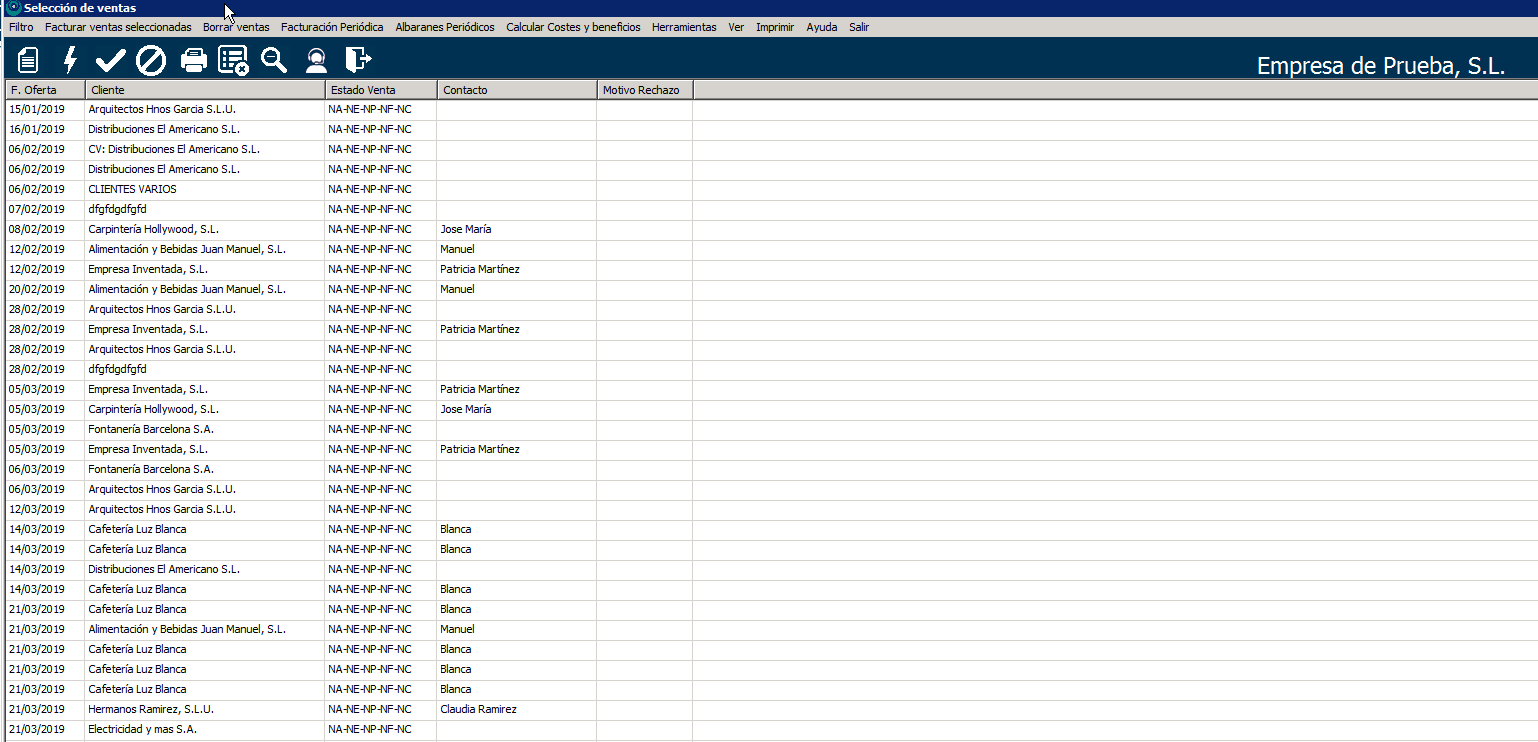The height and width of the screenshot is (742, 1538).
Task: Click the list with X toolbar icon
Action: 233,60
